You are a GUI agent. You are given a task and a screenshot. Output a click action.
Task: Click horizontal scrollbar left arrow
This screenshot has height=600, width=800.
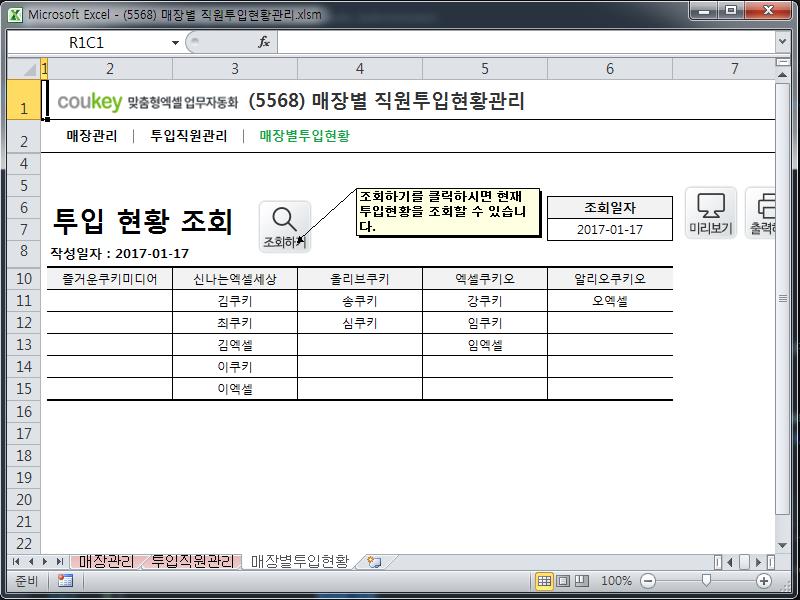[x=730, y=562]
